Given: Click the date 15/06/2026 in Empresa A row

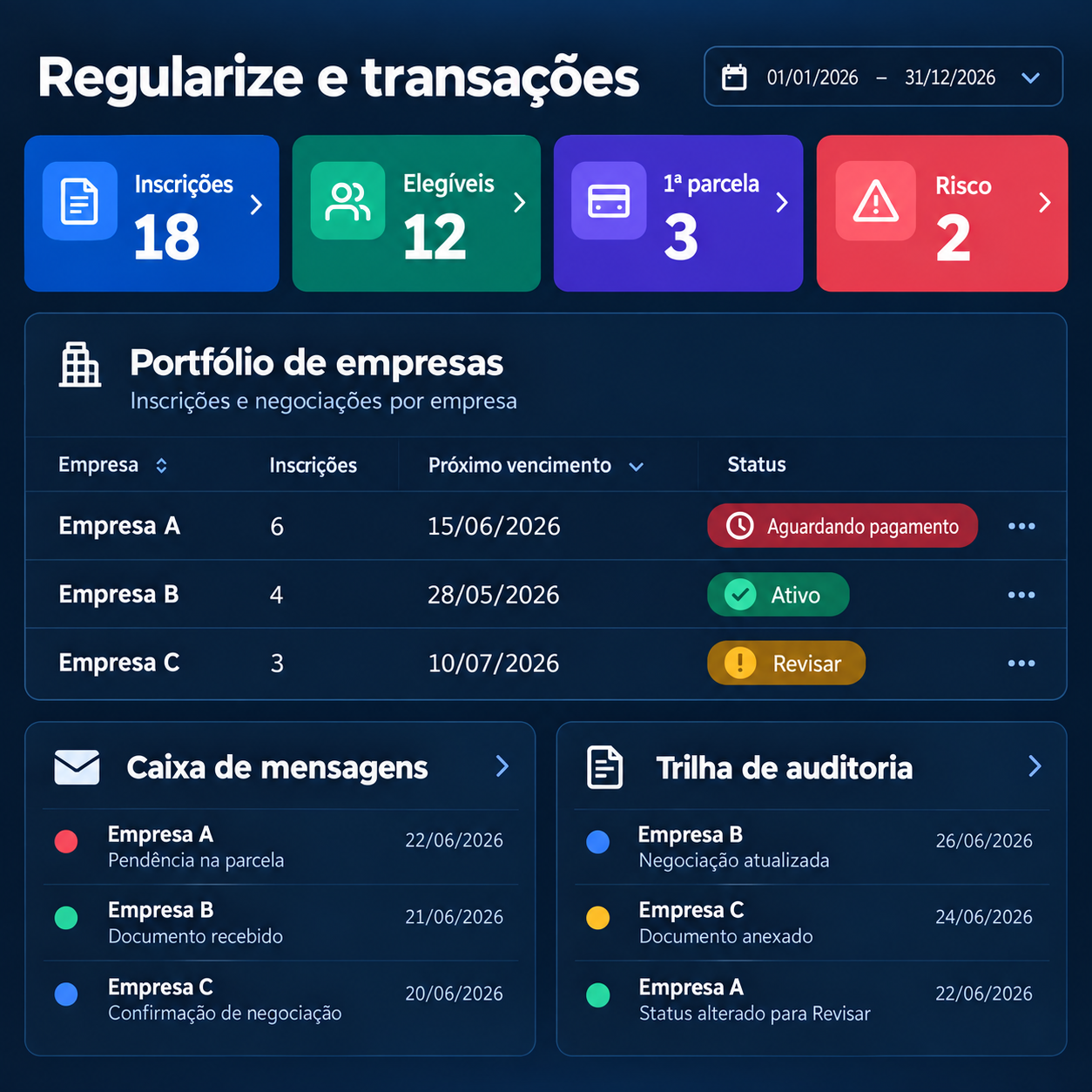Looking at the screenshot, I should (494, 526).
